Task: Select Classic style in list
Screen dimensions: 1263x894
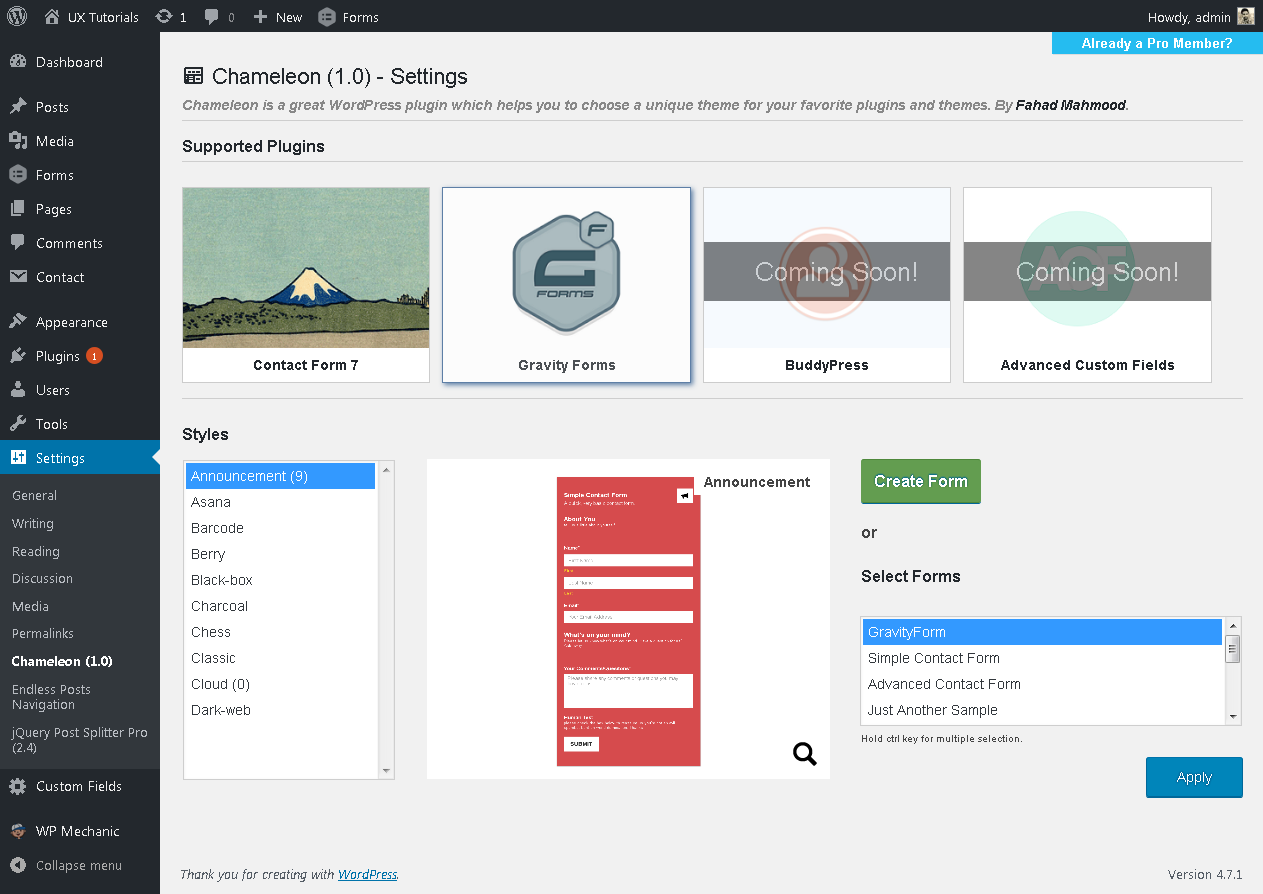Action: (280, 658)
